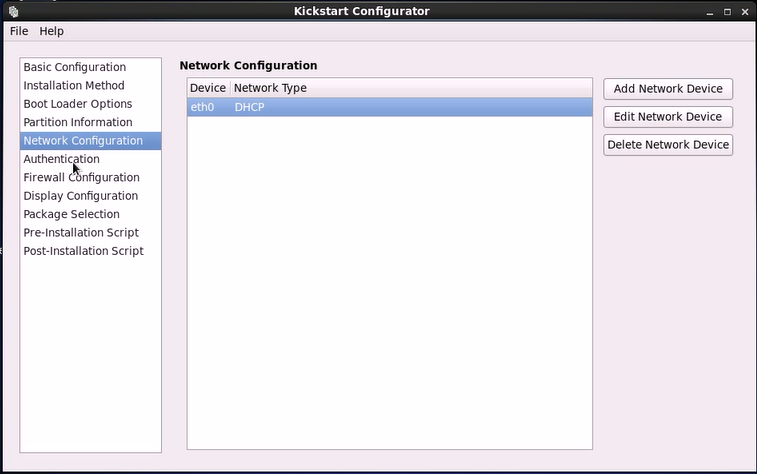
Task: Click Edit Network Device button
Action: pyautogui.click(x=668, y=117)
